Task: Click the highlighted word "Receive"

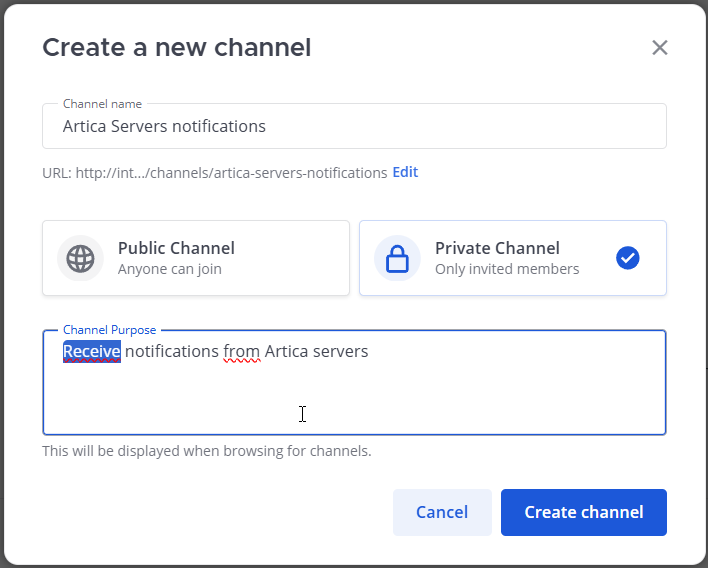Action: 92,352
